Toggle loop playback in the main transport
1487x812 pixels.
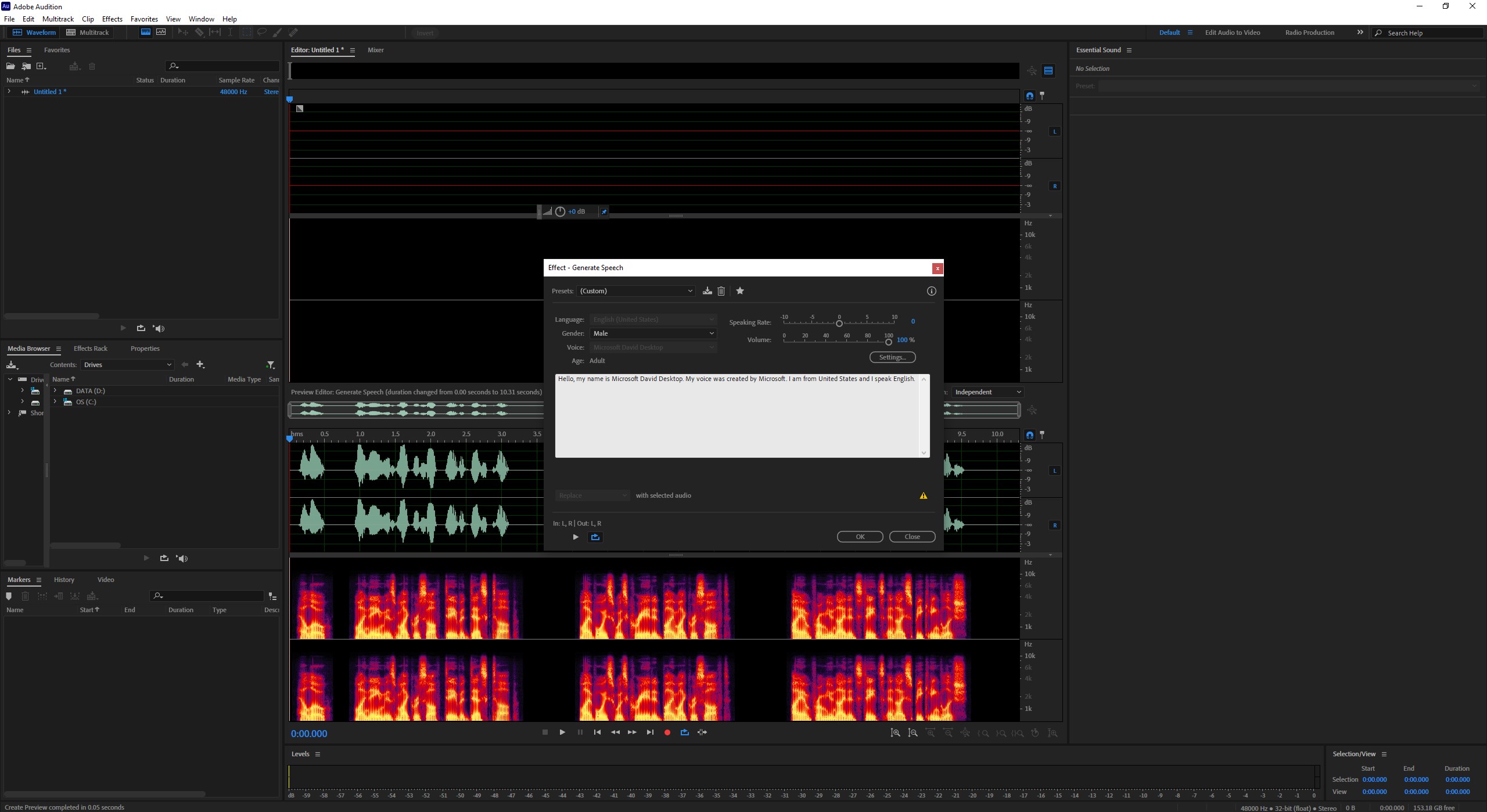[685, 732]
